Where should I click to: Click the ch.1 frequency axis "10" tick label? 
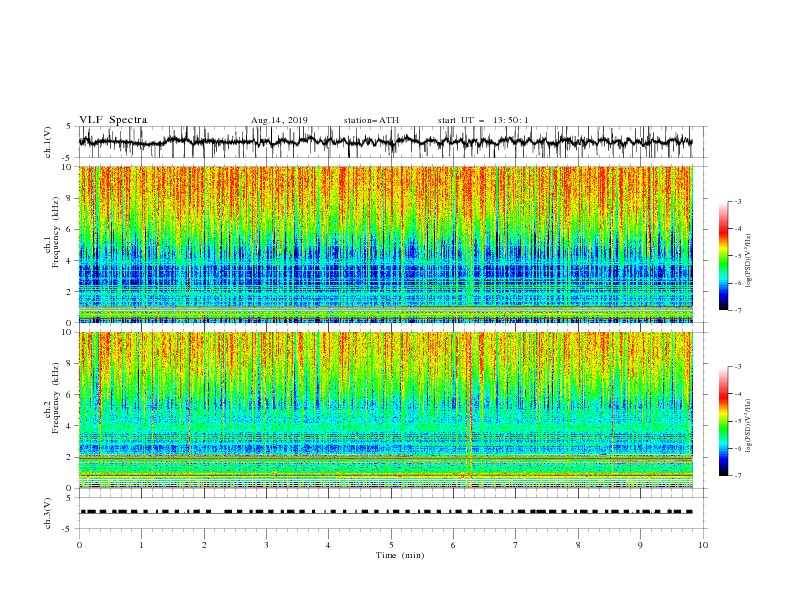(x=69, y=167)
